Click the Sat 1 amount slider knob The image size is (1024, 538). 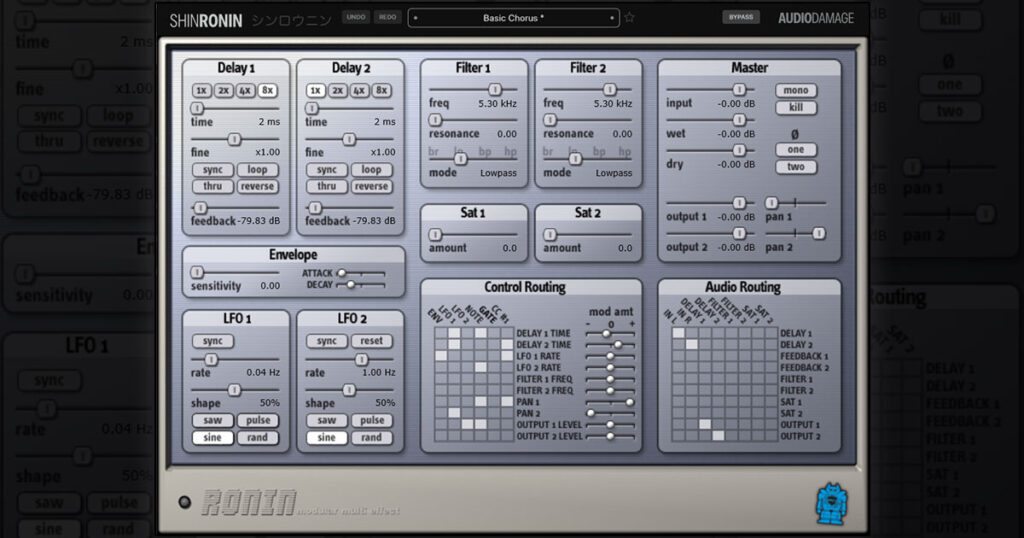[435, 234]
